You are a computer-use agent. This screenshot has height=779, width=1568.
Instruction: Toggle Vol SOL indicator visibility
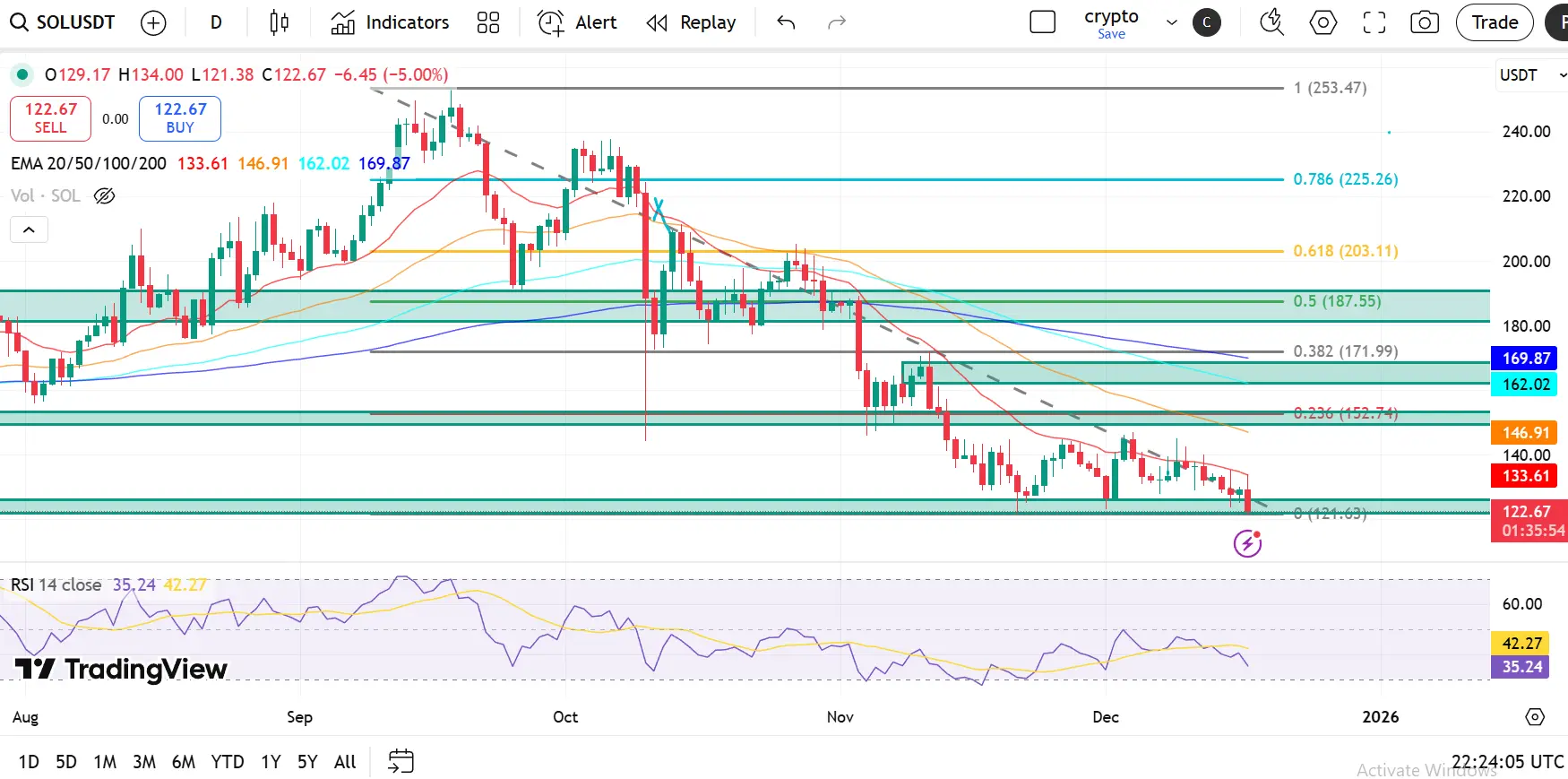(x=105, y=195)
